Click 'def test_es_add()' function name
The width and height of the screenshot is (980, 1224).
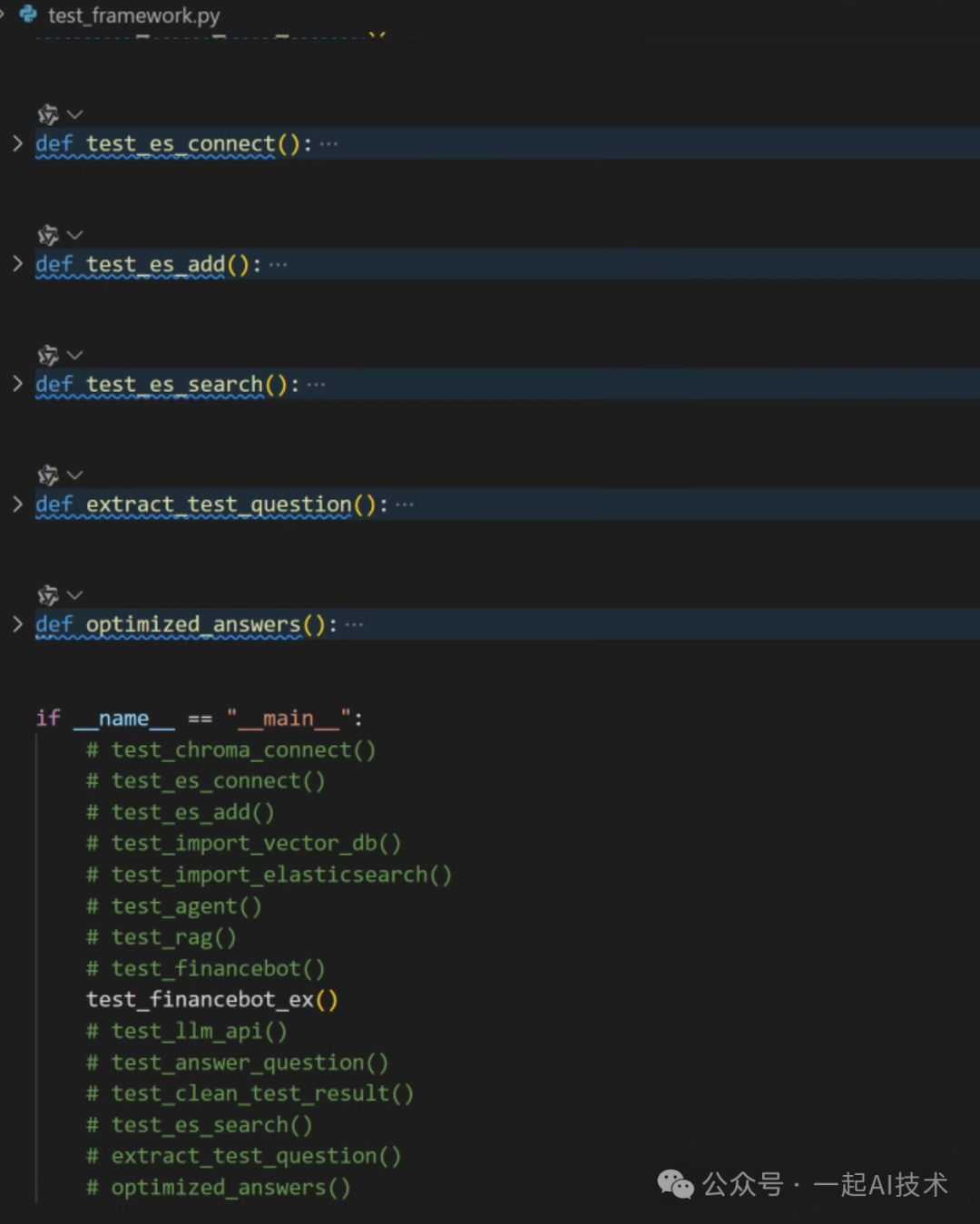coord(155,265)
